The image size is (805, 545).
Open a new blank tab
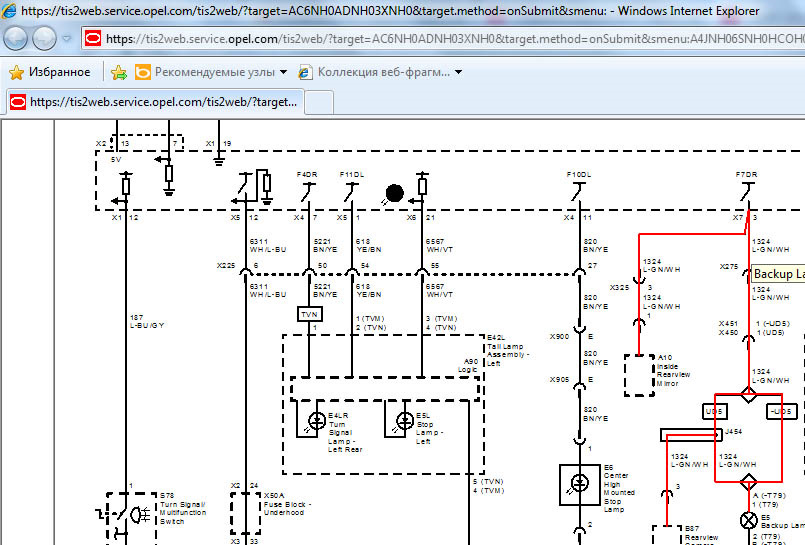(x=319, y=103)
